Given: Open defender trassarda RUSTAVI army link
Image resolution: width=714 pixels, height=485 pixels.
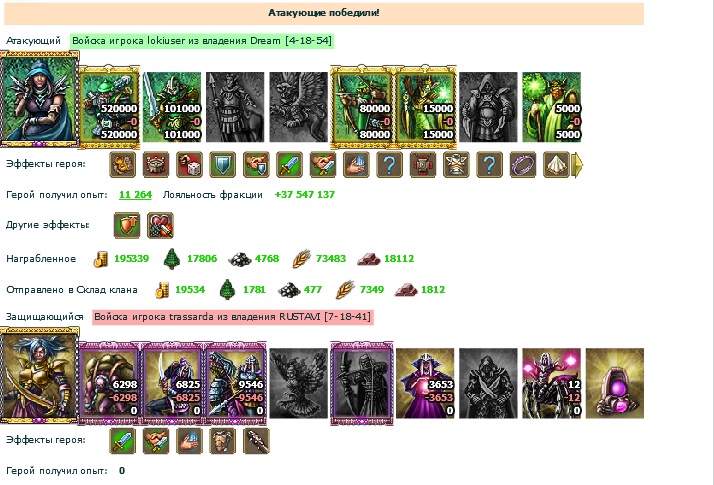Looking at the screenshot, I should click(233, 317).
